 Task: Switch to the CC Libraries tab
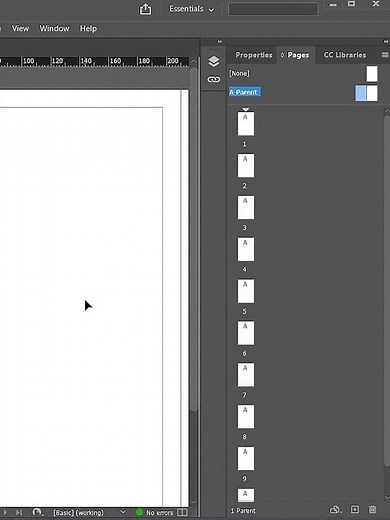(x=345, y=55)
